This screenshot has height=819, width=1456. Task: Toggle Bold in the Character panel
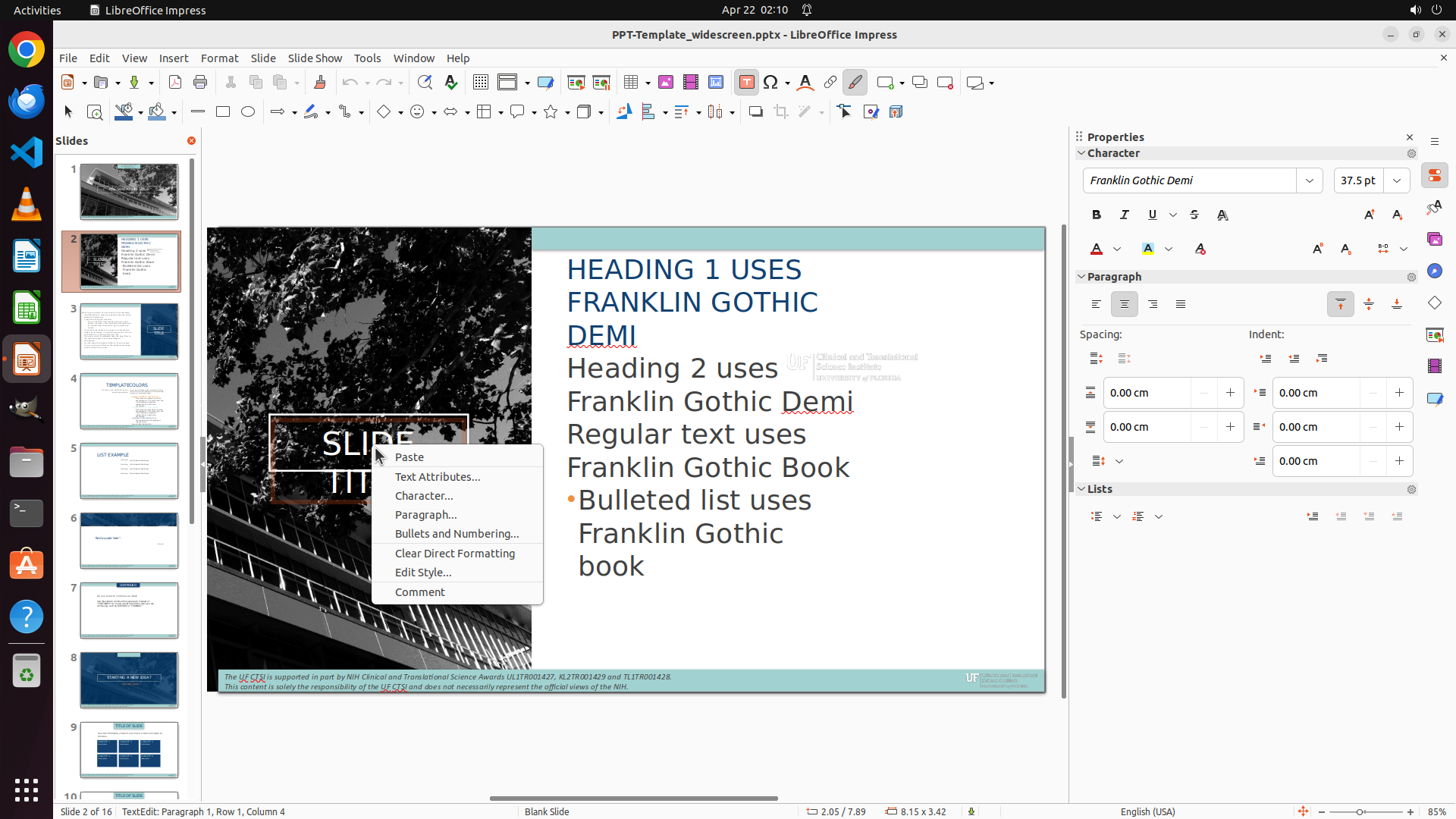(1097, 215)
